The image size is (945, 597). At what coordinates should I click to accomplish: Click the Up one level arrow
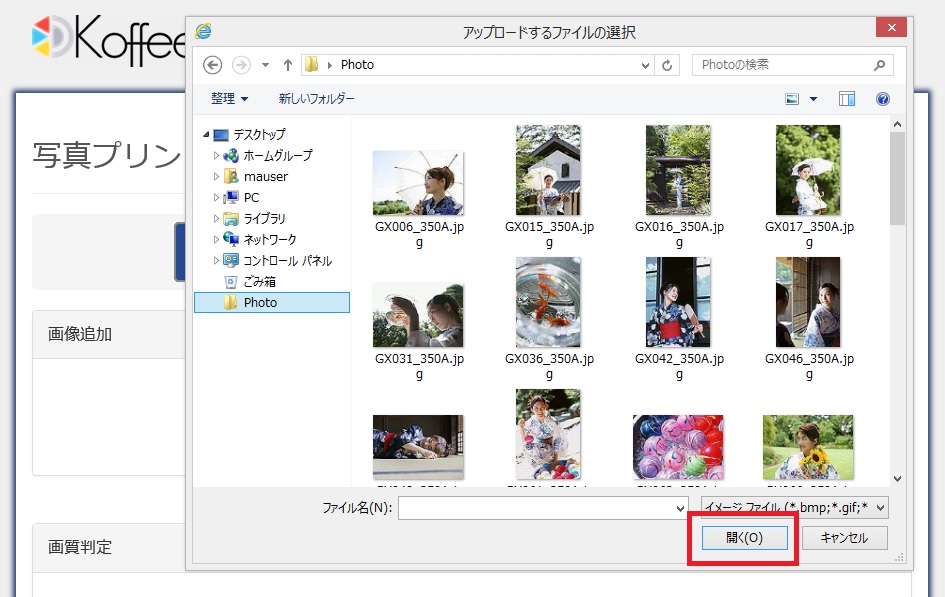pyautogui.click(x=288, y=65)
